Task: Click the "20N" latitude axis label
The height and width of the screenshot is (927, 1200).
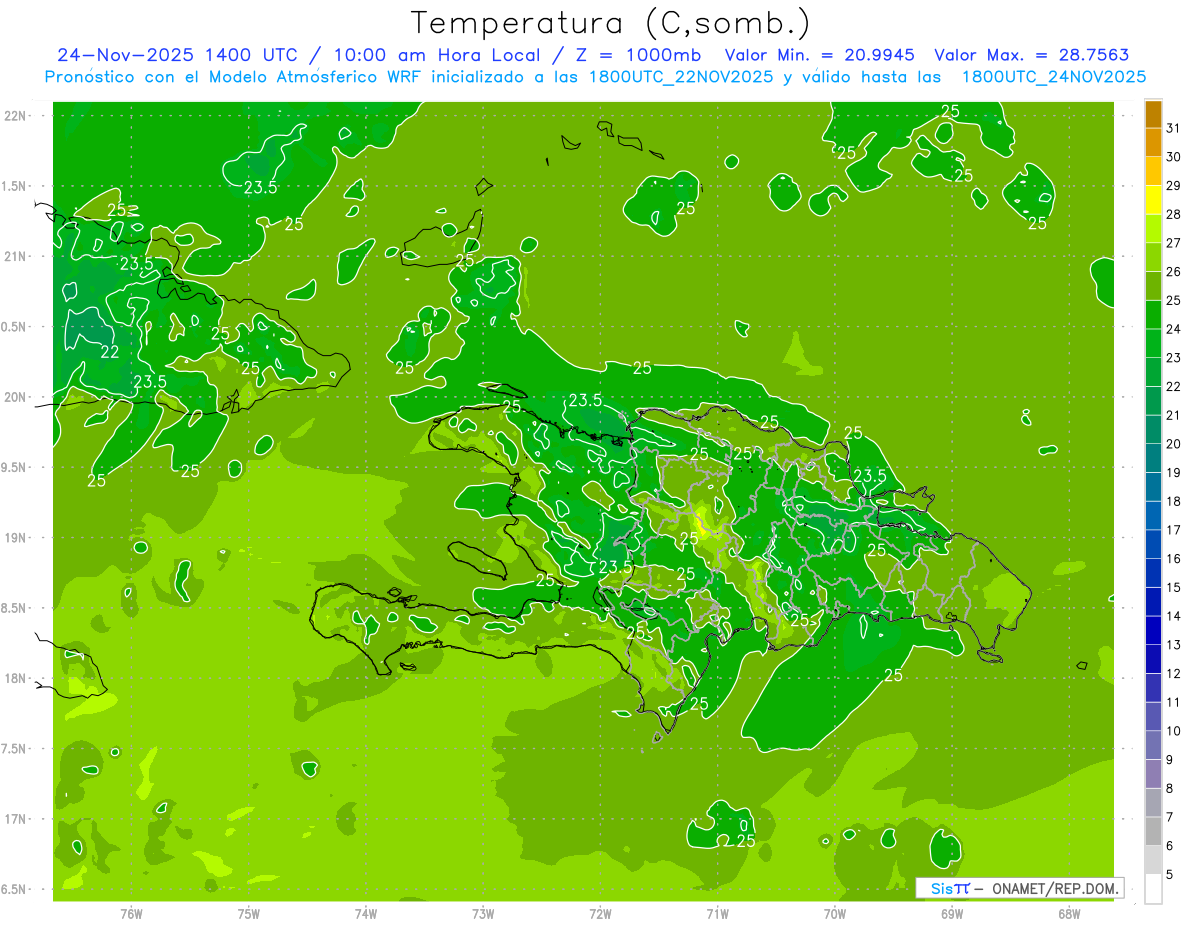Action: [x=14, y=397]
